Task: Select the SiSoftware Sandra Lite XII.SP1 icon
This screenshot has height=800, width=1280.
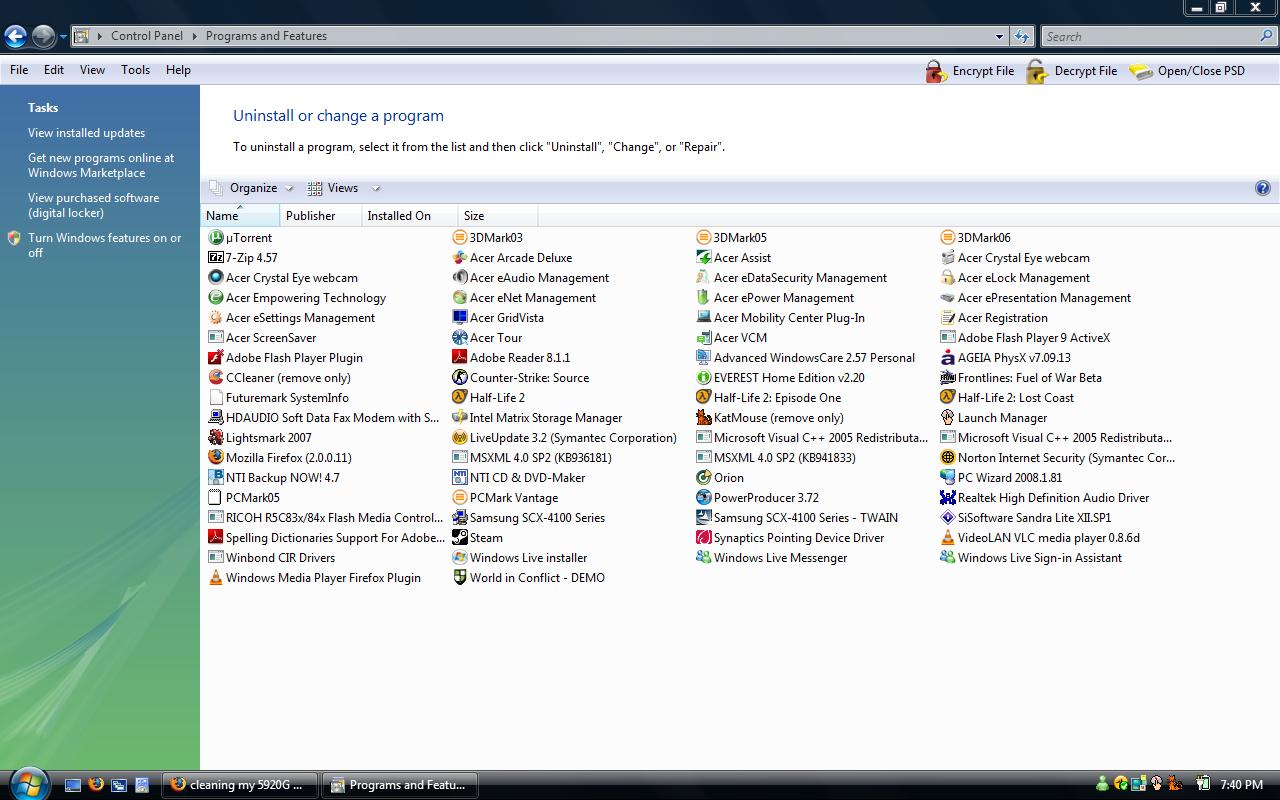Action: pyautogui.click(x=947, y=518)
